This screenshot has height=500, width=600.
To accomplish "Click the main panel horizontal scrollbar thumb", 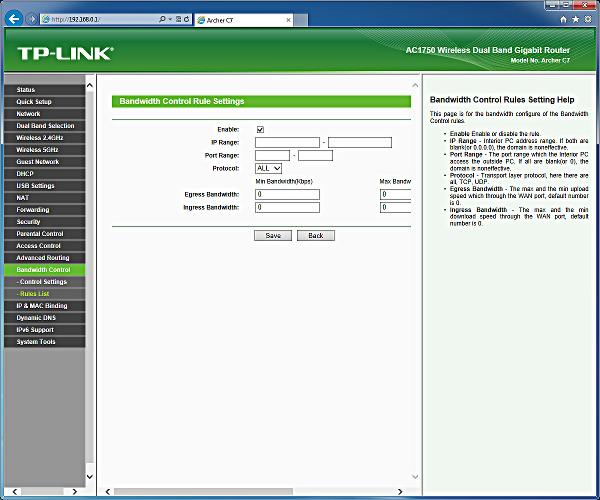I will tap(203, 492).
